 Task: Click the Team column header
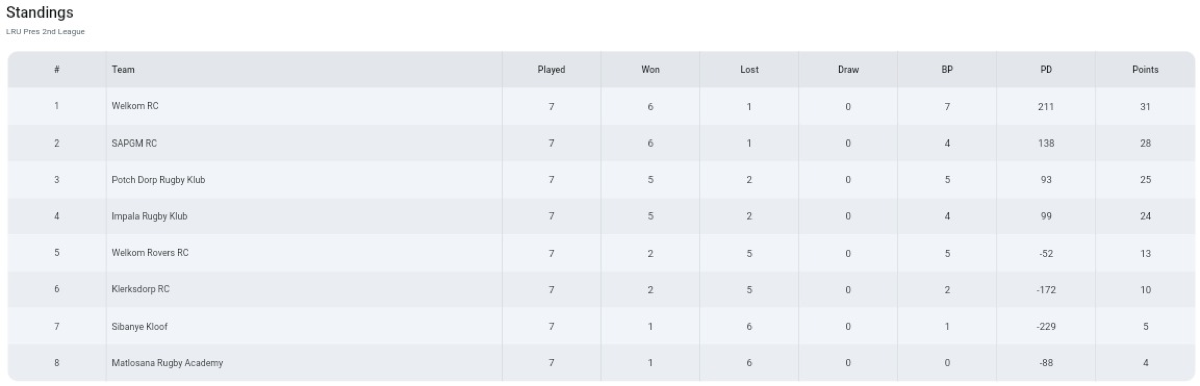(123, 70)
